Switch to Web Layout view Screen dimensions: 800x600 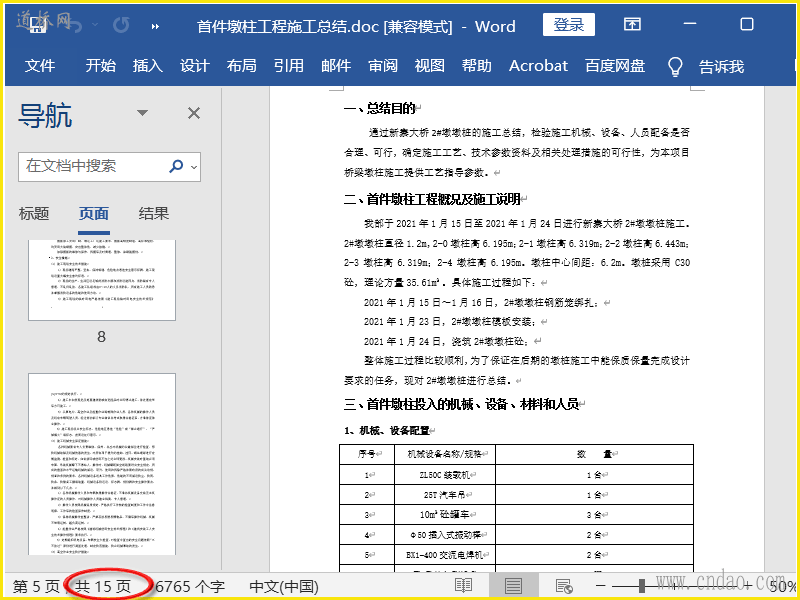coord(563,586)
